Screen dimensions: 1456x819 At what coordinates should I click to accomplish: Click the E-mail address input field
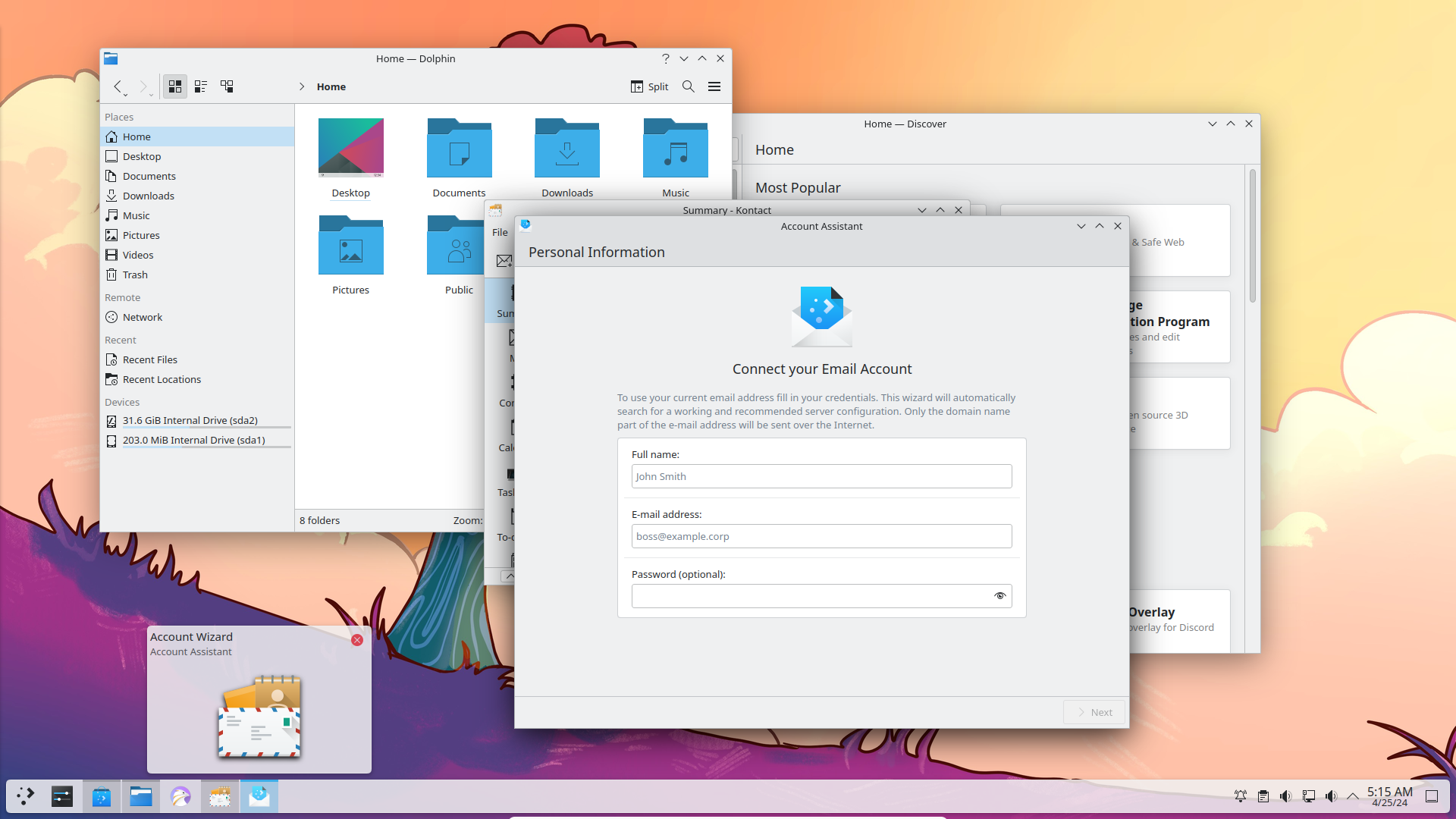tap(821, 536)
